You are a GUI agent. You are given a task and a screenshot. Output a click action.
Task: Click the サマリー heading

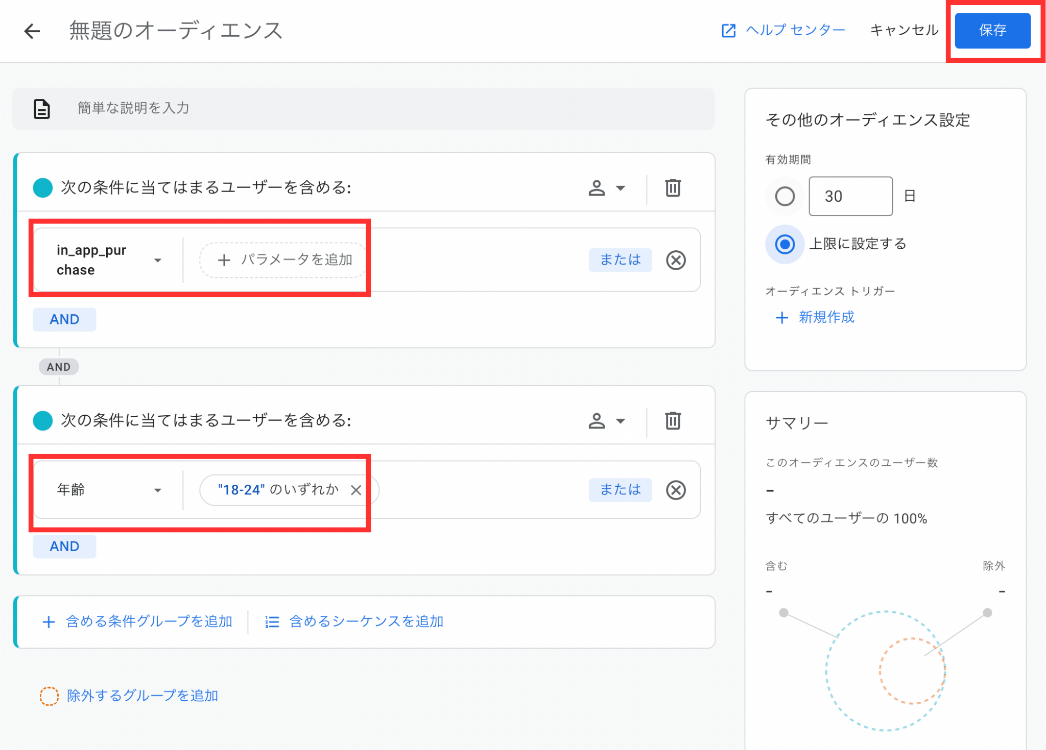click(x=797, y=423)
